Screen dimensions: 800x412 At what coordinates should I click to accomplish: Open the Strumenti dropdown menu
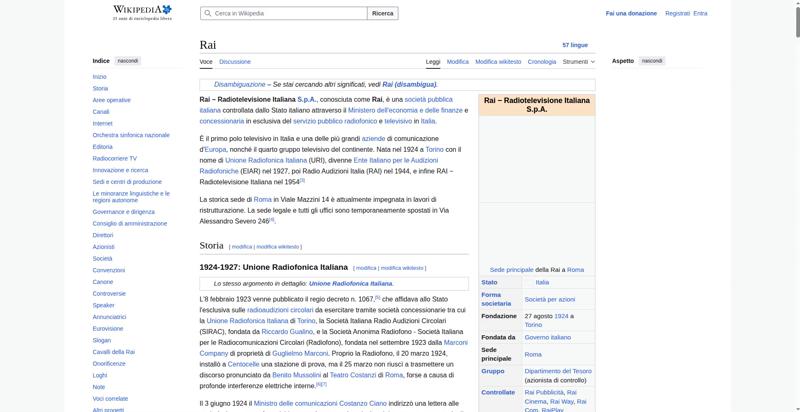[578, 61]
